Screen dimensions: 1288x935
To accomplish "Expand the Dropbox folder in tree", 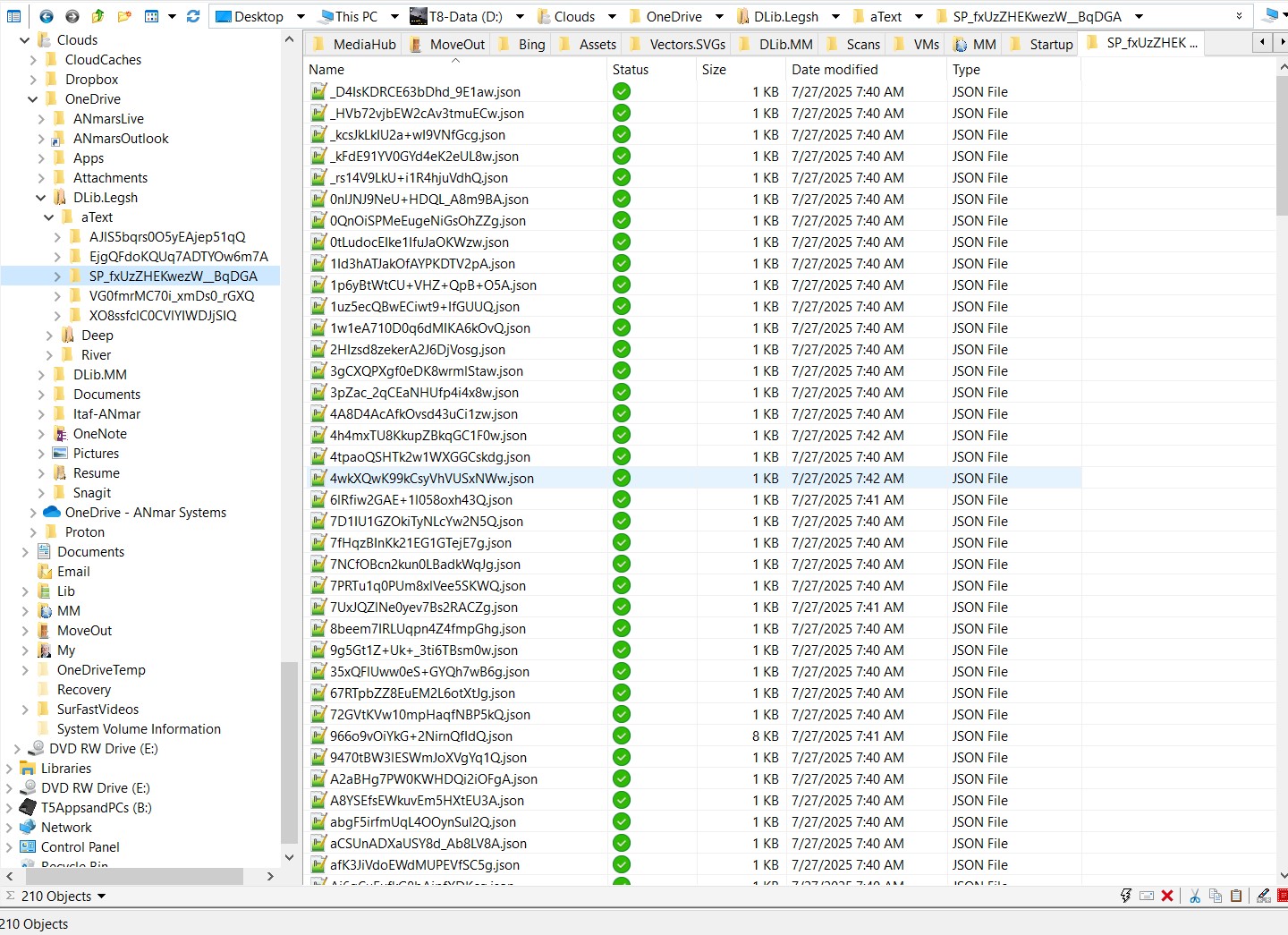I will click(x=33, y=80).
